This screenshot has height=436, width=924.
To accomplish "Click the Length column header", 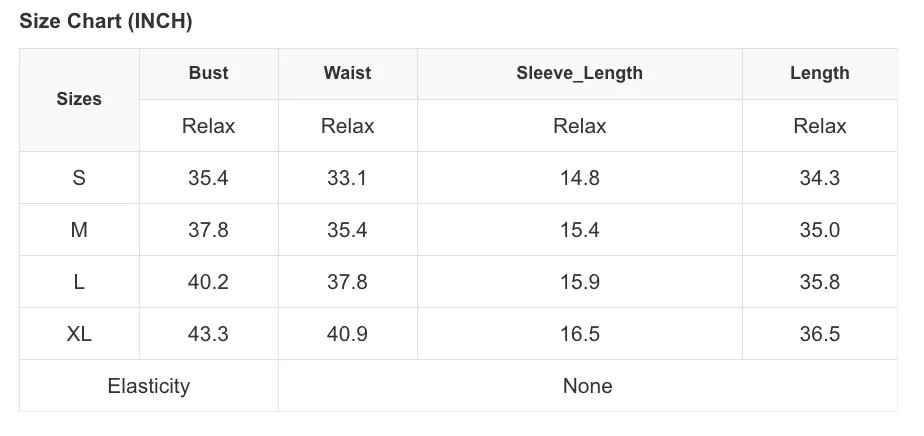I will click(820, 73).
